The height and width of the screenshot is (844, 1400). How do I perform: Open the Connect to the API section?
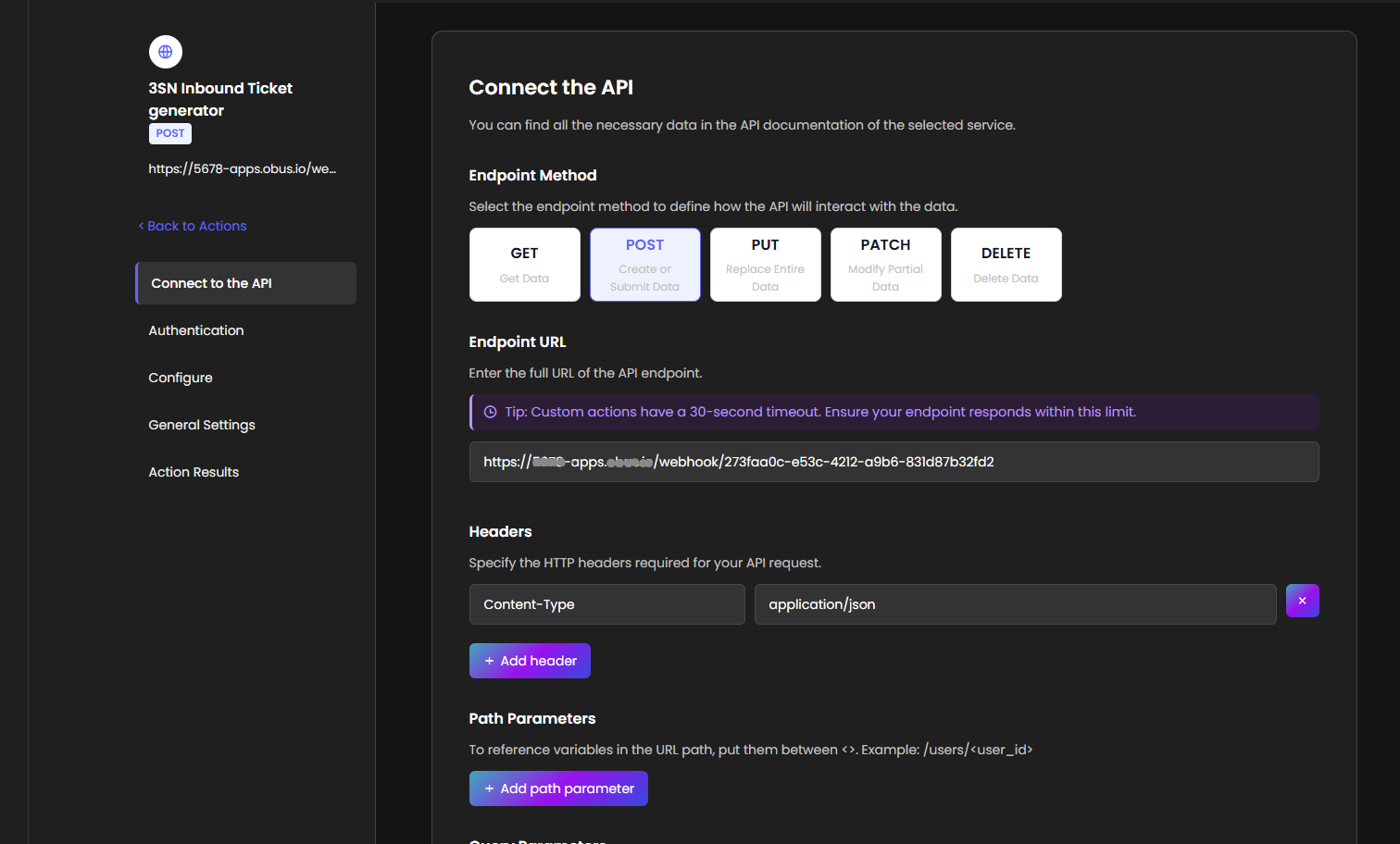[x=246, y=283]
